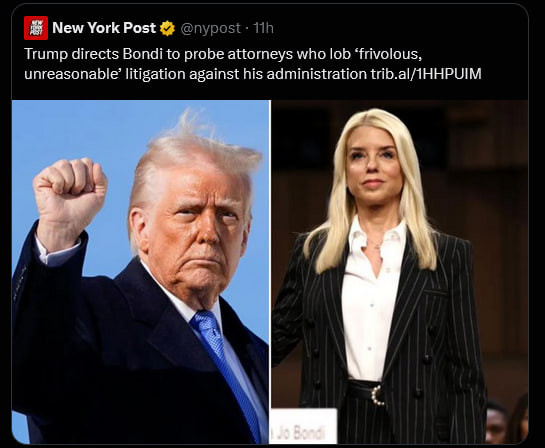Click the gold verified checkmark badge

click(x=167, y=28)
